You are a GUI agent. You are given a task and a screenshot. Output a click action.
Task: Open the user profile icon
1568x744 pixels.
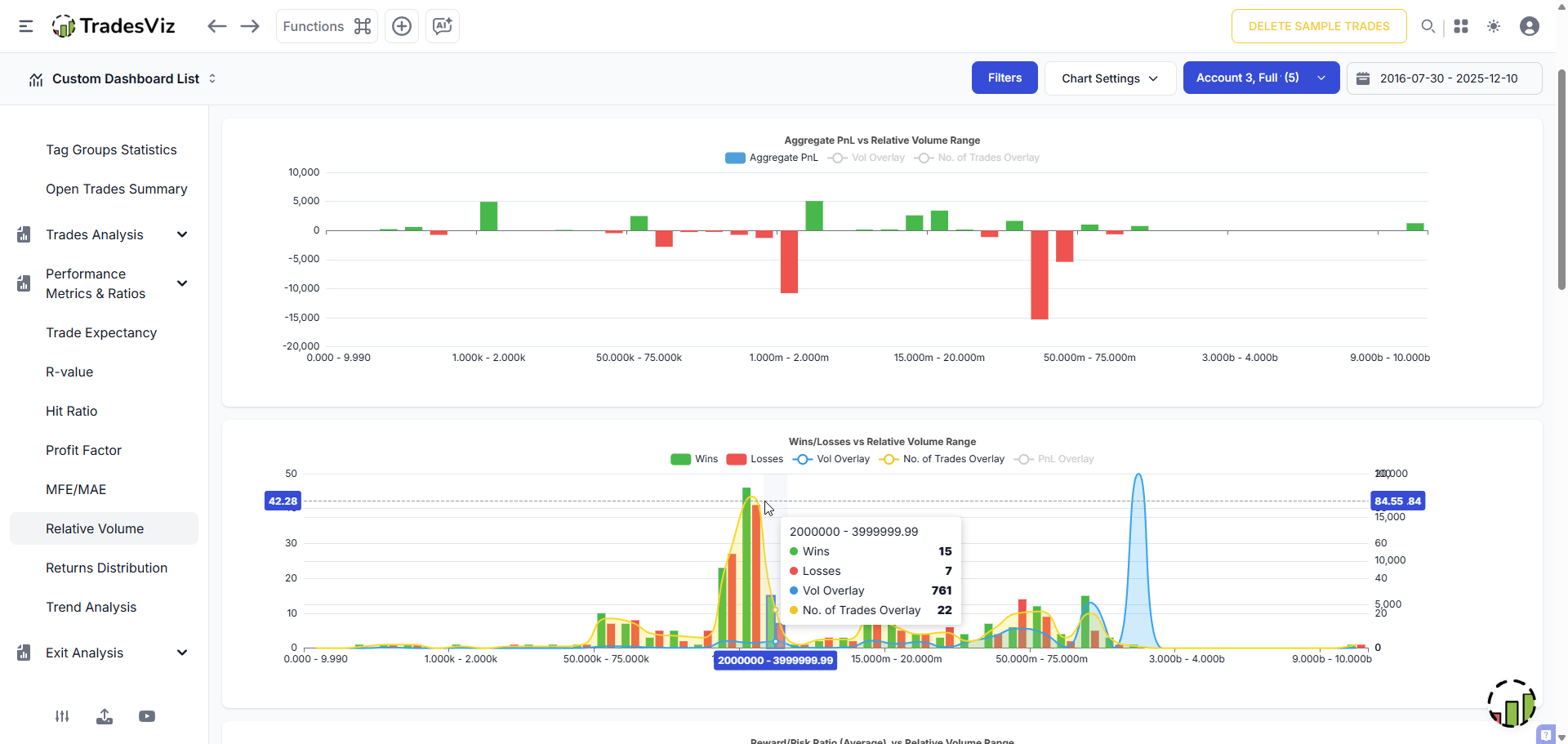(x=1530, y=26)
